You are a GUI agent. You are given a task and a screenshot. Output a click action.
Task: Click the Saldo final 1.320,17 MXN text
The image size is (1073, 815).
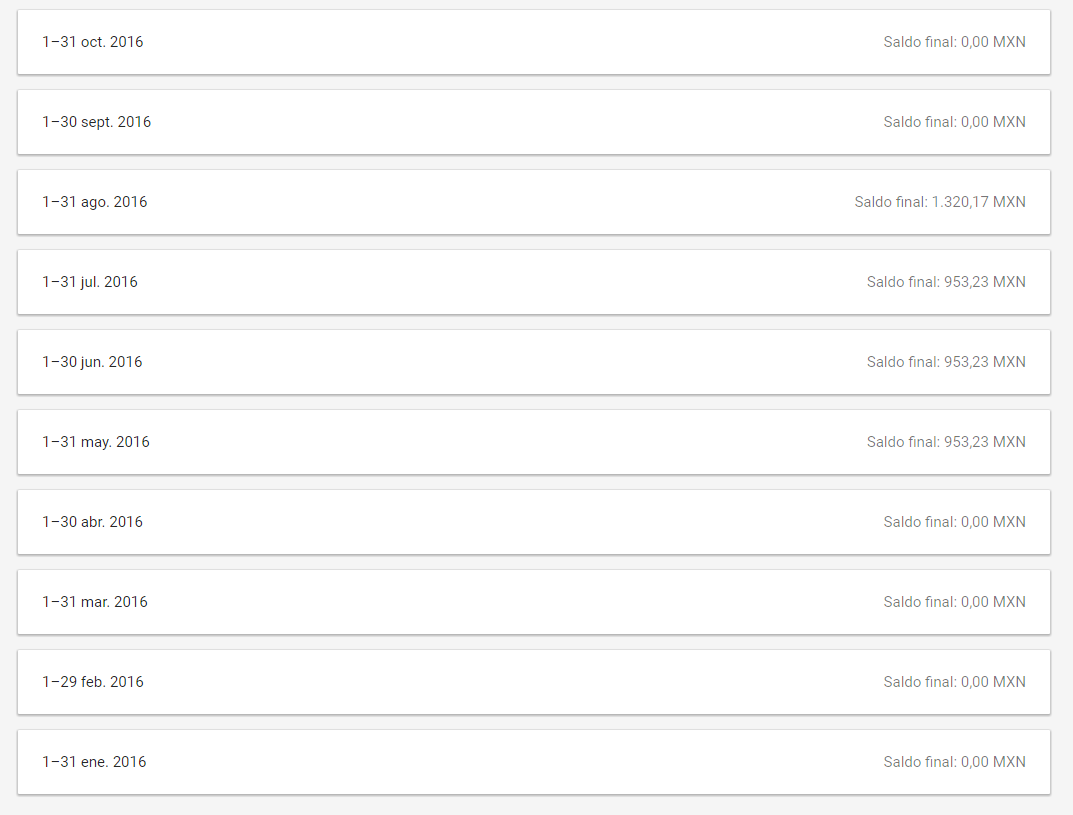coord(940,202)
